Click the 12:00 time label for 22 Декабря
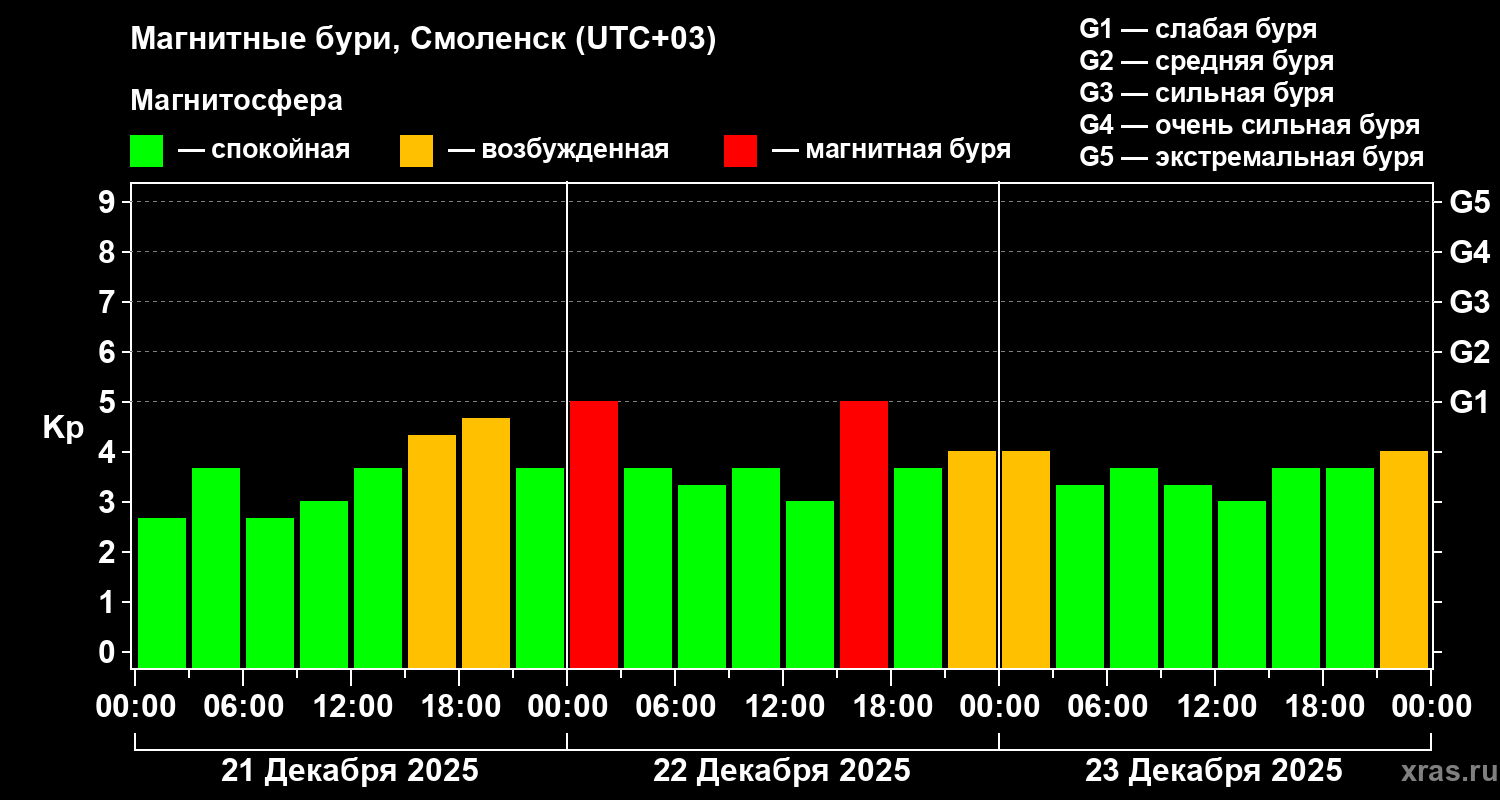1500x800 pixels. (783, 707)
